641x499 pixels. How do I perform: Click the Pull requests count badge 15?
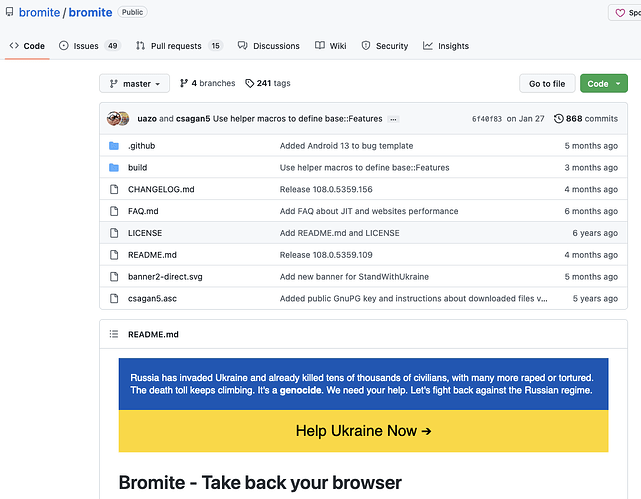point(215,46)
